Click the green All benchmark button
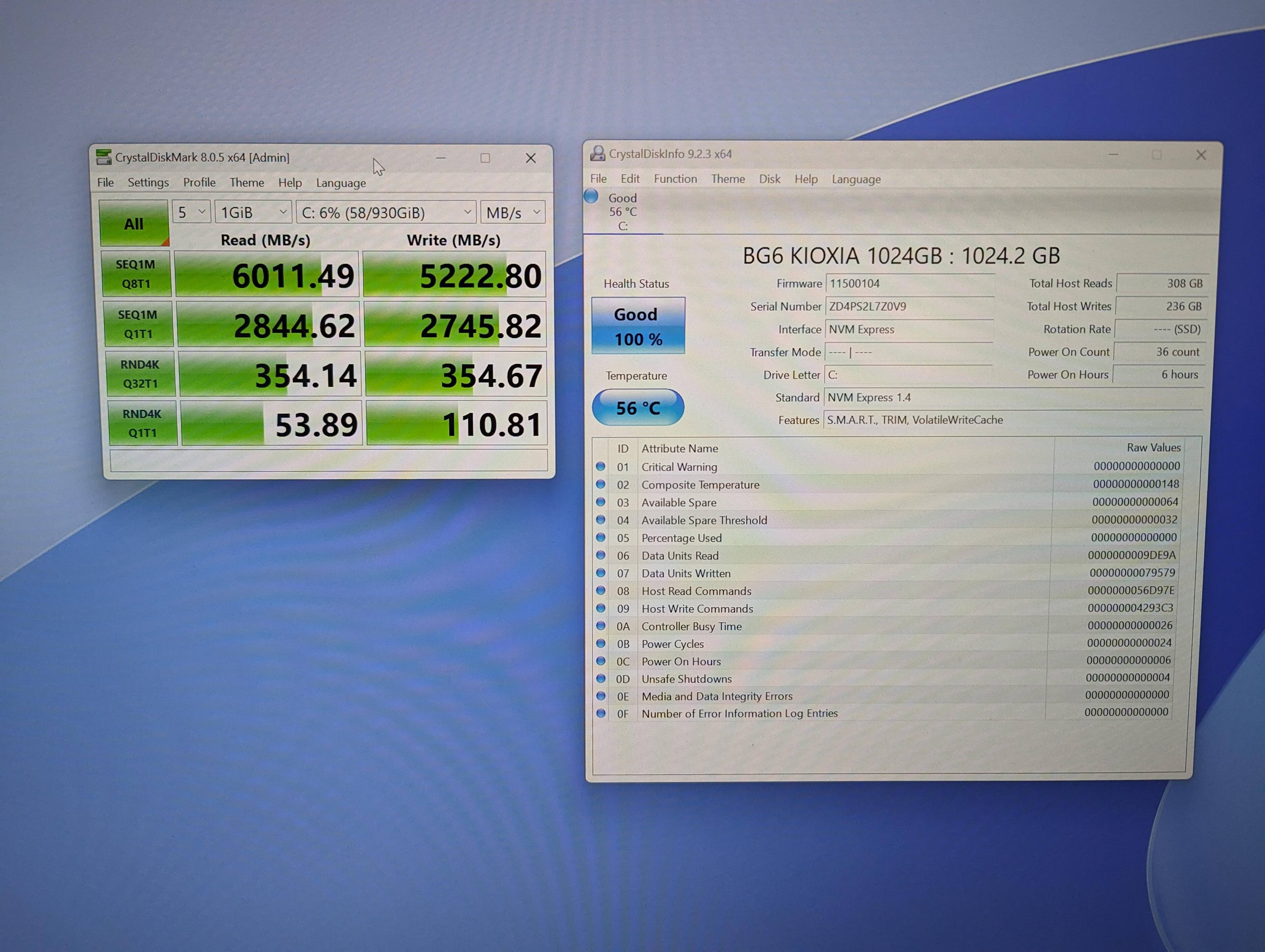This screenshot has width=1265, height=952. [x=134, y=224]
